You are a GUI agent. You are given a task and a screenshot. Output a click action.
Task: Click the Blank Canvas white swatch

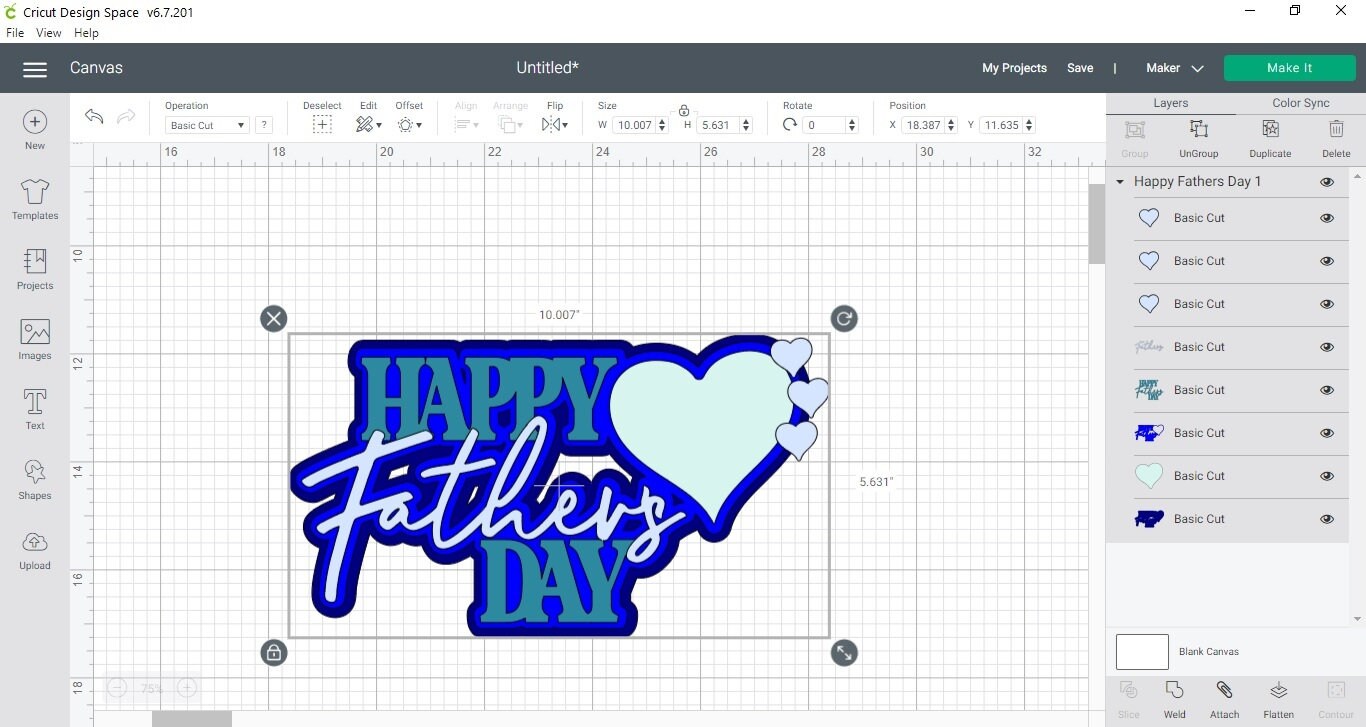tap(1142, 652)
